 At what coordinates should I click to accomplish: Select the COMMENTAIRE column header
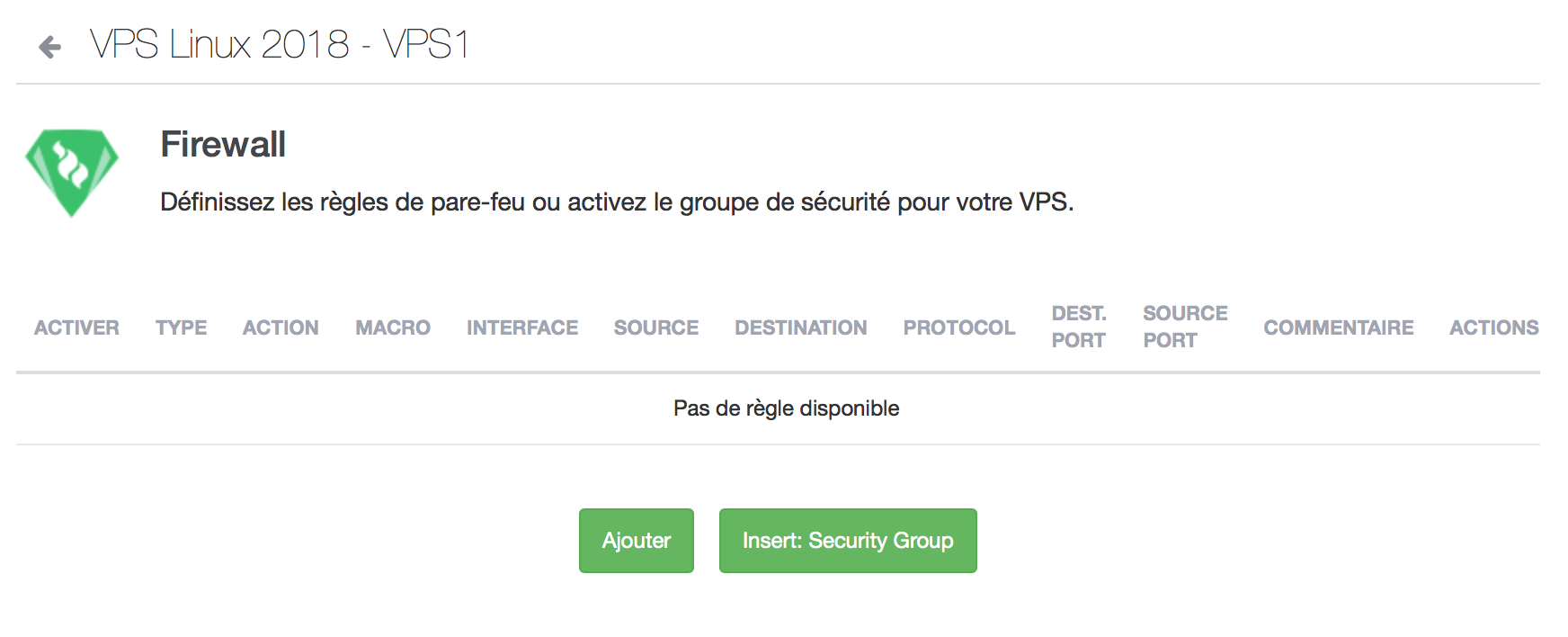pos(1339,327)
